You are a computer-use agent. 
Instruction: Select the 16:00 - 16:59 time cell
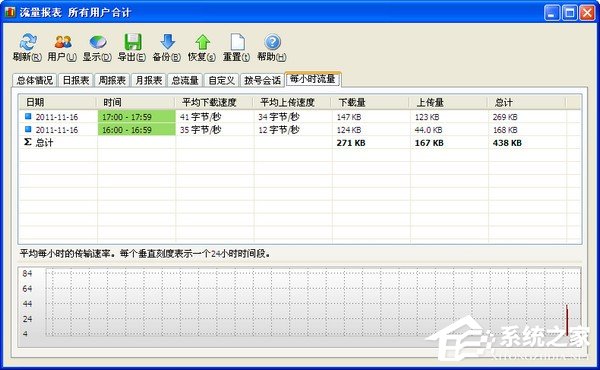pyautogui.click(x=137, y=130)
